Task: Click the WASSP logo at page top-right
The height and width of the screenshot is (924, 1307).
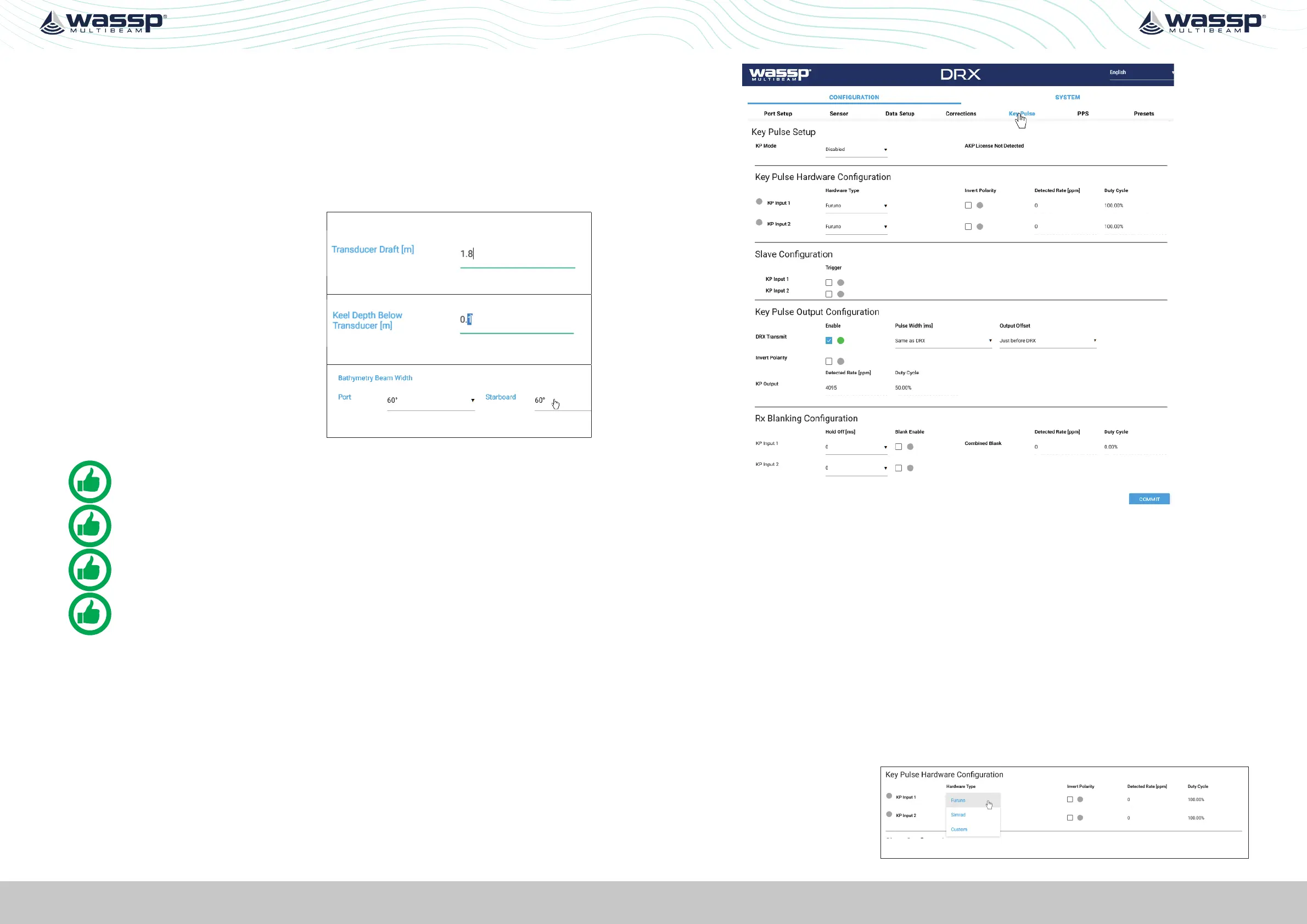Action: [1202, 22]
